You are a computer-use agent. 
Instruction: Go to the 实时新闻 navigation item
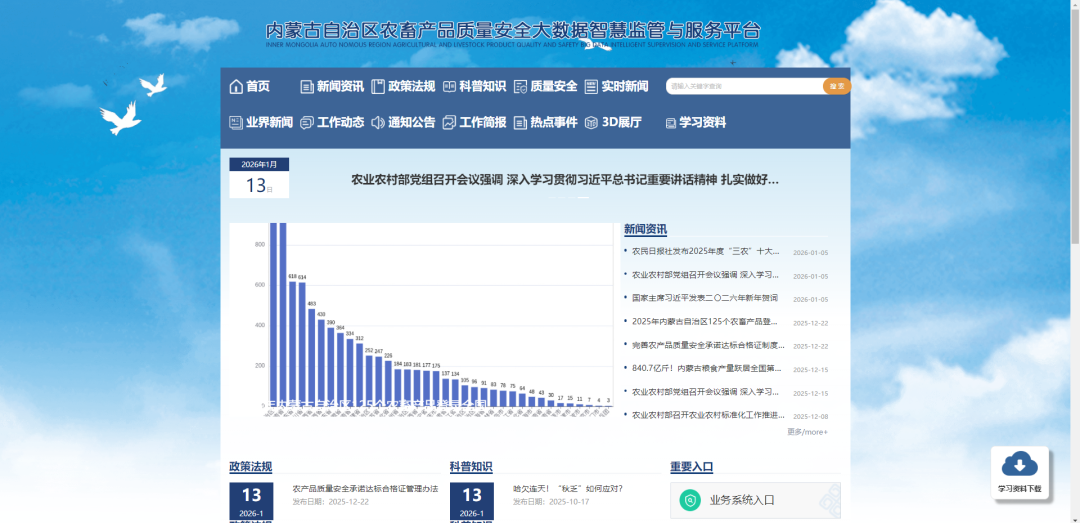[624, 87]
